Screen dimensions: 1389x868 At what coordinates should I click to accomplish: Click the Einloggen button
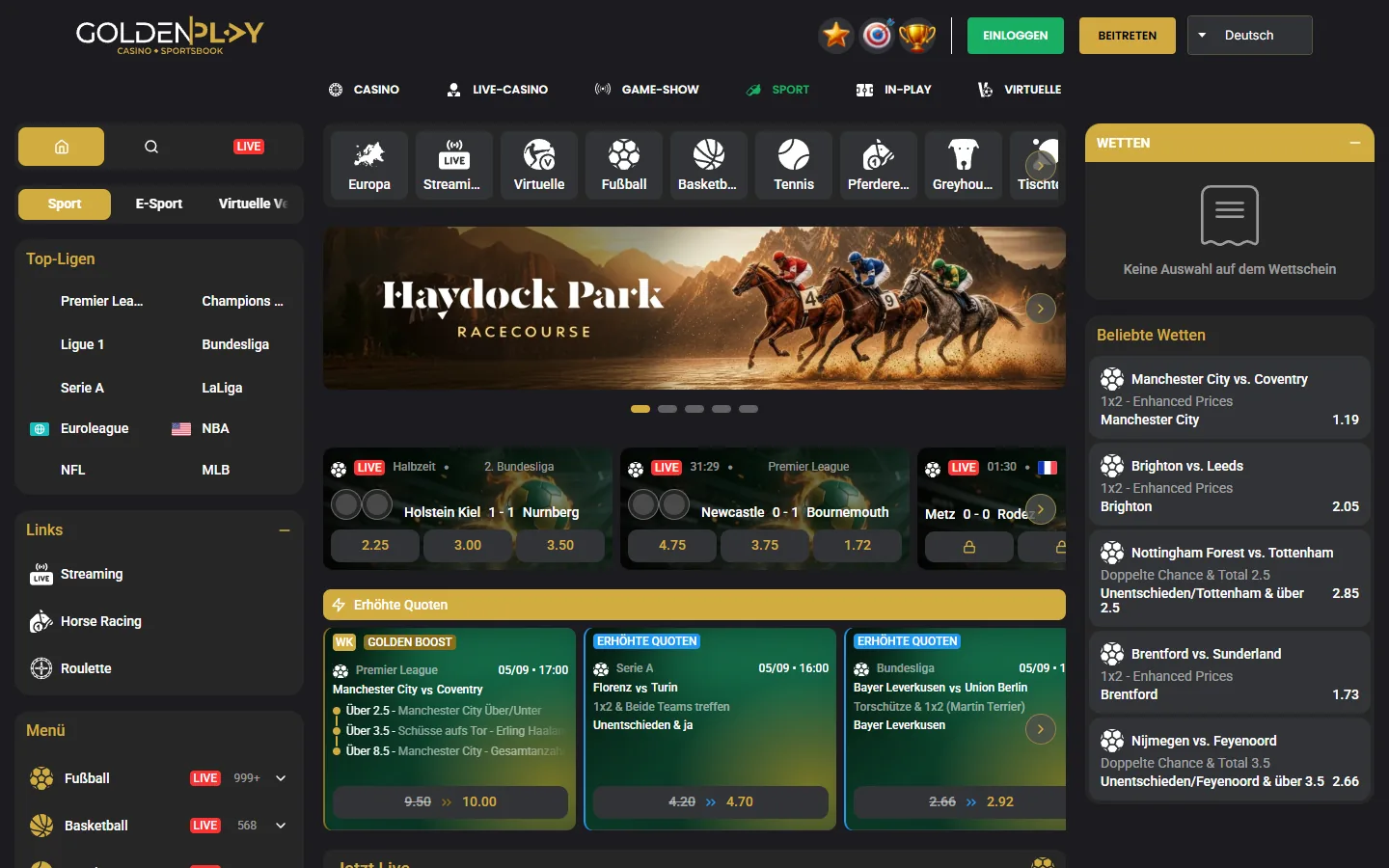click(x=1016, y=36)
